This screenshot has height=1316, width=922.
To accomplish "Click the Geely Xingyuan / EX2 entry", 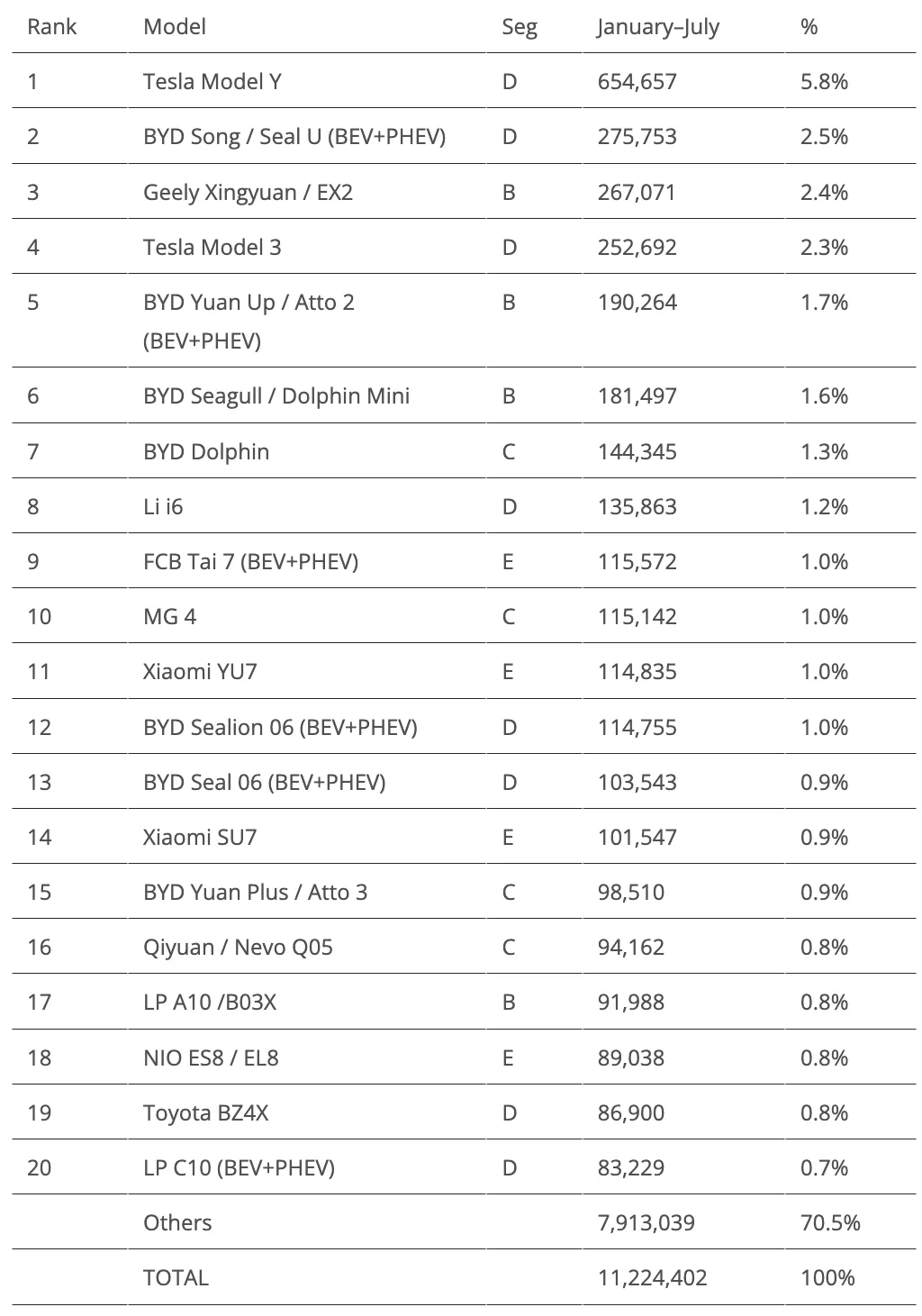I will (248, 192).
